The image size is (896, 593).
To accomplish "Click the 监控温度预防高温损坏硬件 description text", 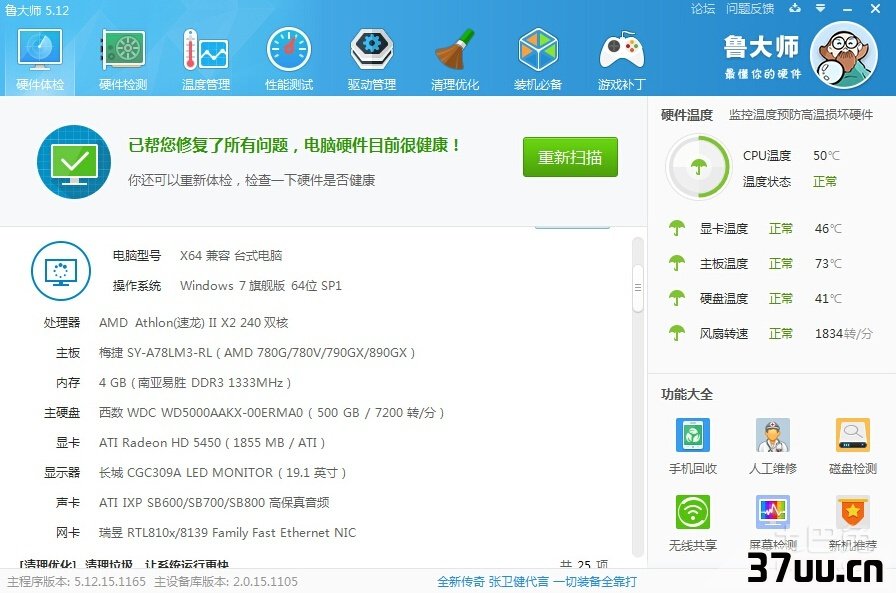I will click(801, 115).
